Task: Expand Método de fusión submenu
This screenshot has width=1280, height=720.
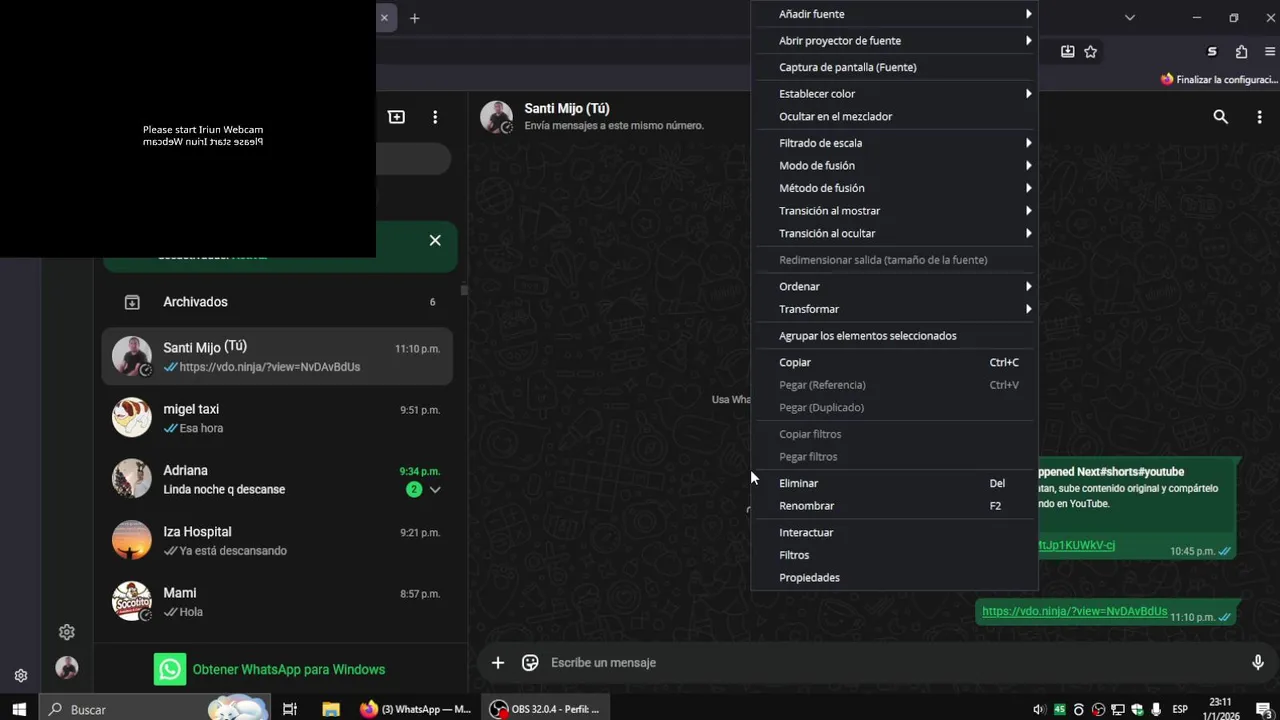Action: (894, 188)
